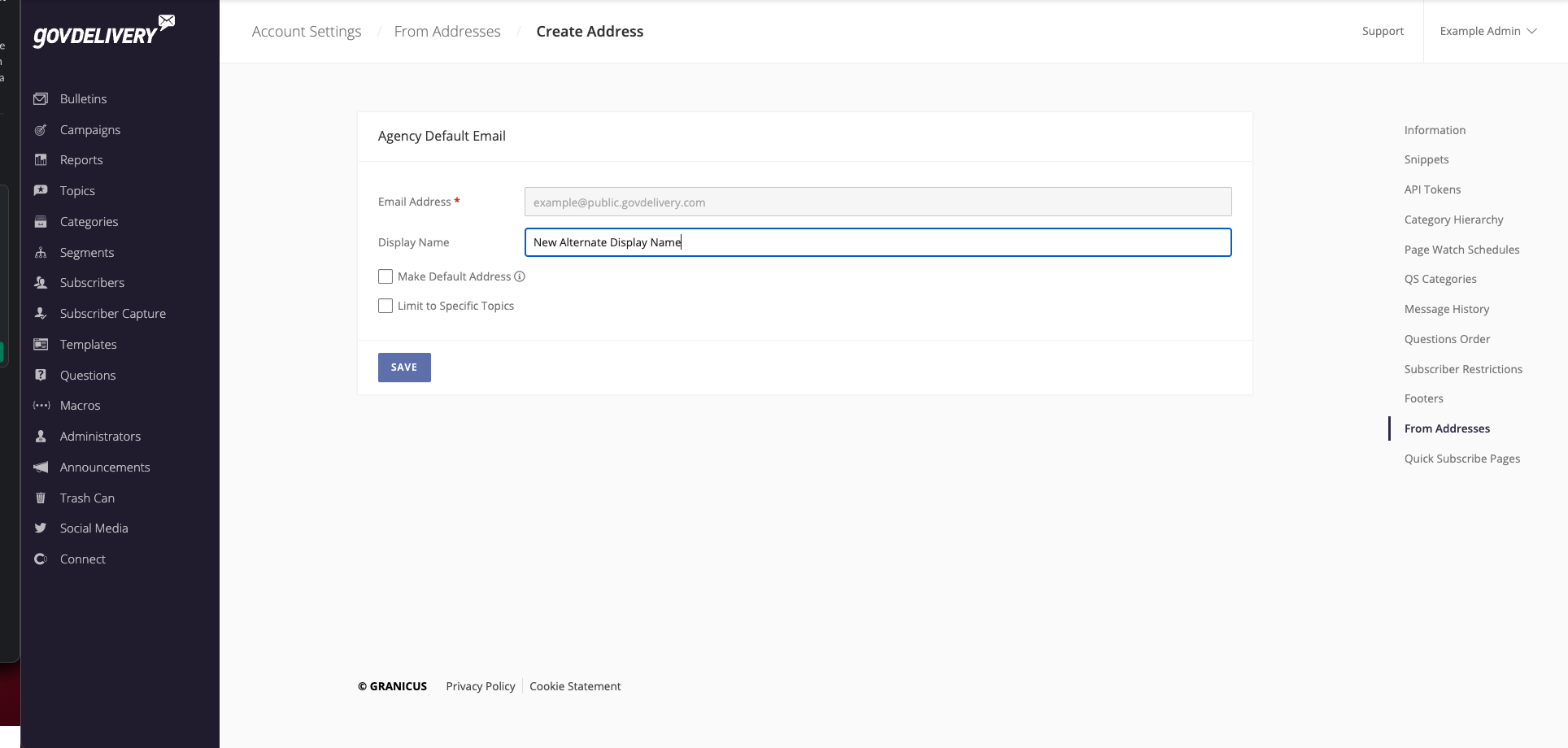Open the Topics speech bubble icon
The width and height of the screenshot is (1568, 748).
click(x=41, y=190)
